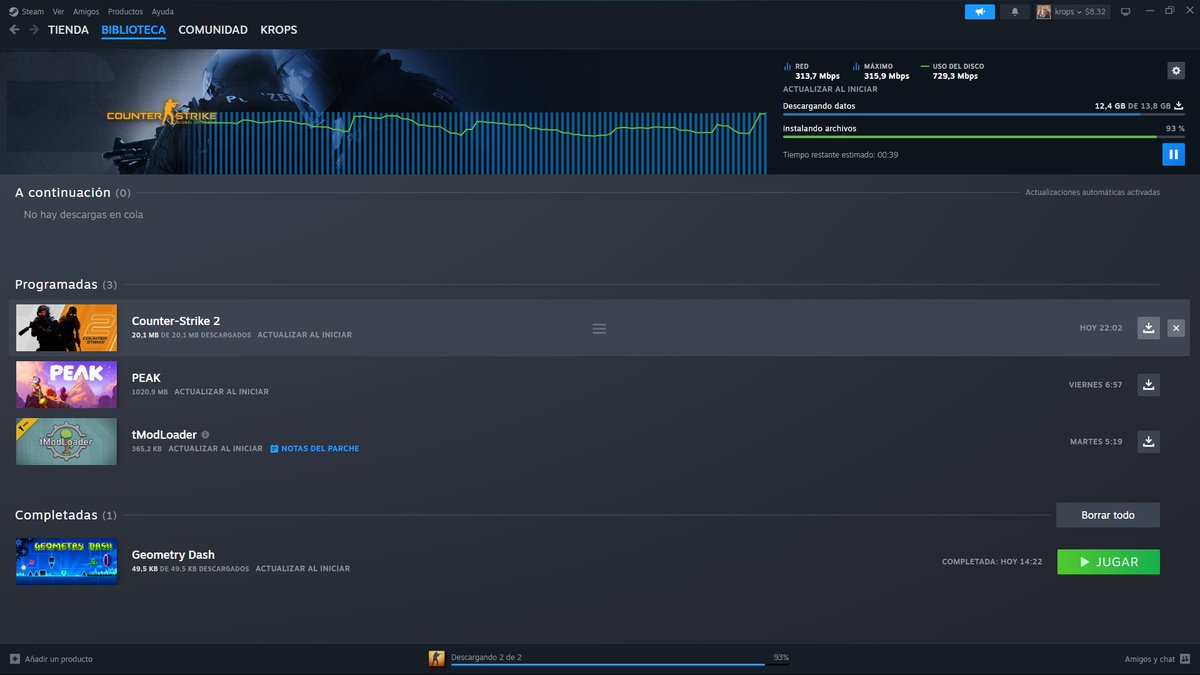Viewport: 1200px width, 675px height.
Task: Open tModLoader NOTAS DEL PARCHE link
Action: click(x=315, y=449)
